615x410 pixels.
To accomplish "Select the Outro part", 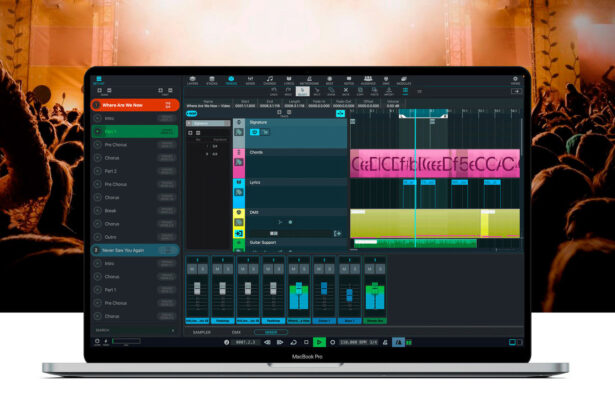I will pyautogui.click(x=135, y=237).
